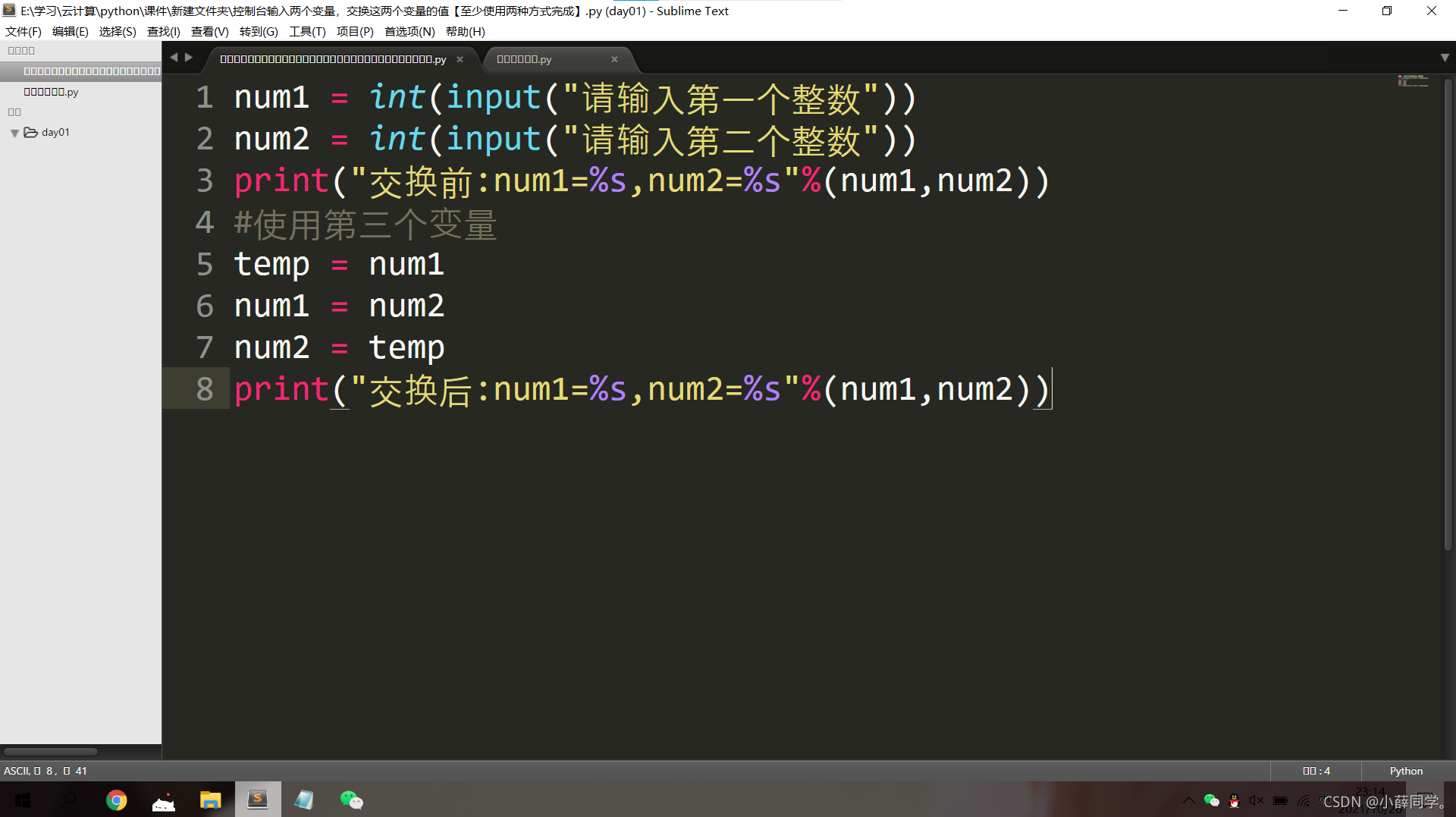Click the minimap preview
This screenshot has width=1456, height=817.
[1413, 80]
